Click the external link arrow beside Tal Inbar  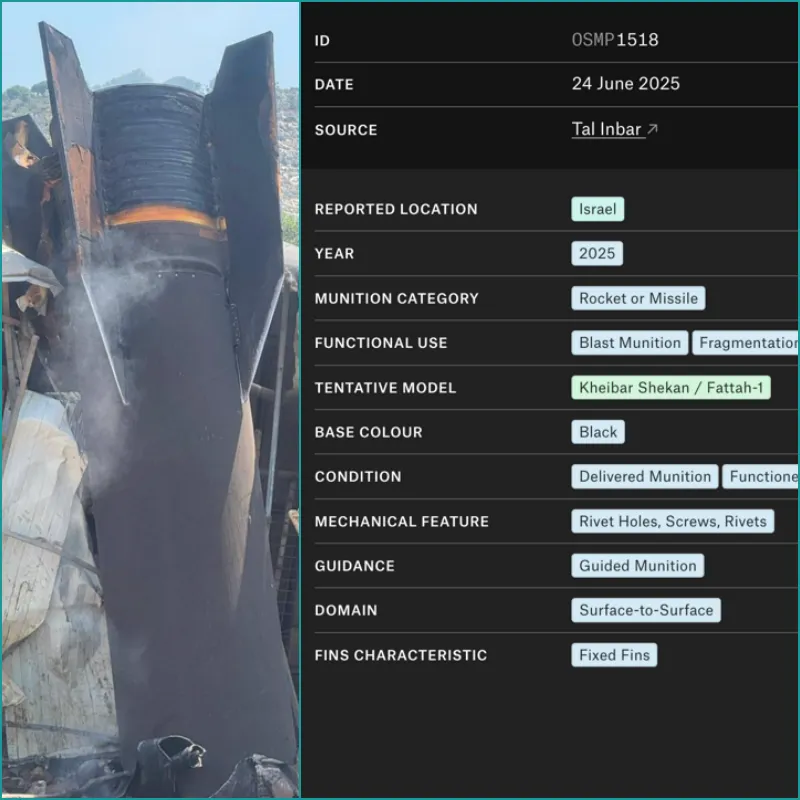(x=652, y=129)
